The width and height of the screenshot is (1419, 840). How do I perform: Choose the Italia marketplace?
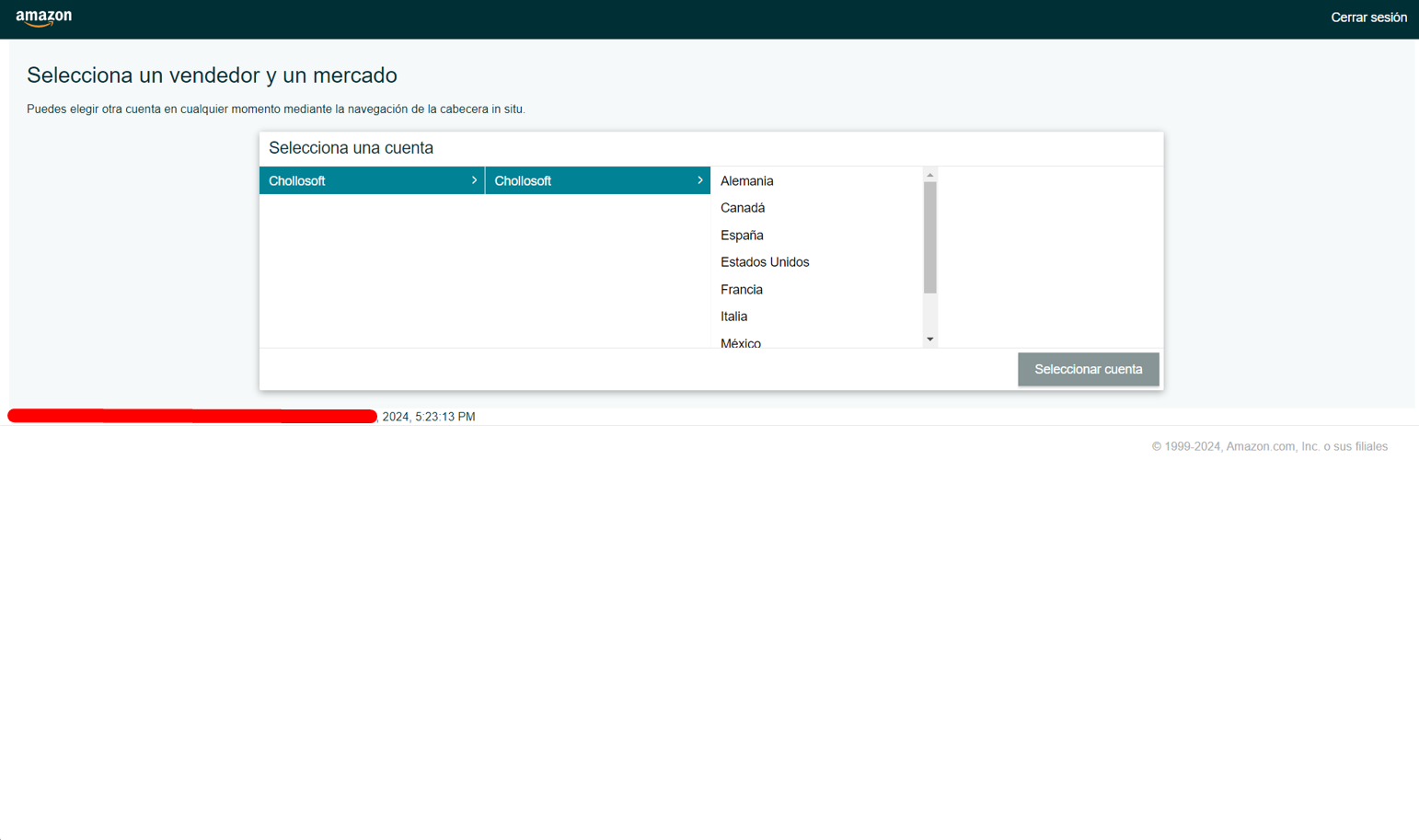[817, 316]
